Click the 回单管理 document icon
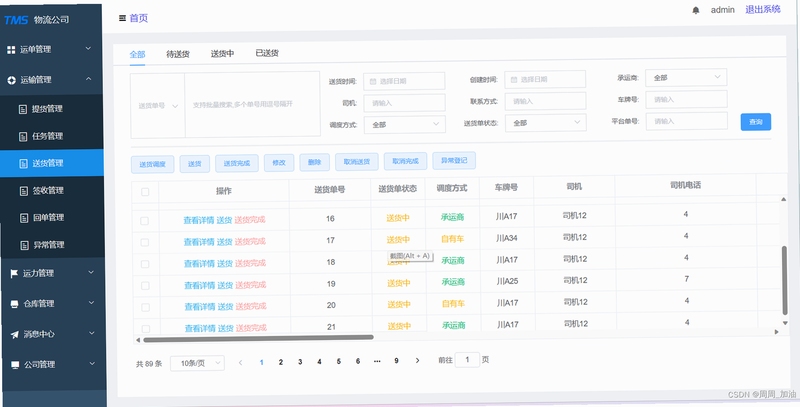The height and width of the screenshot is (407, 800). pyautogui.click(x=23, y=218)
